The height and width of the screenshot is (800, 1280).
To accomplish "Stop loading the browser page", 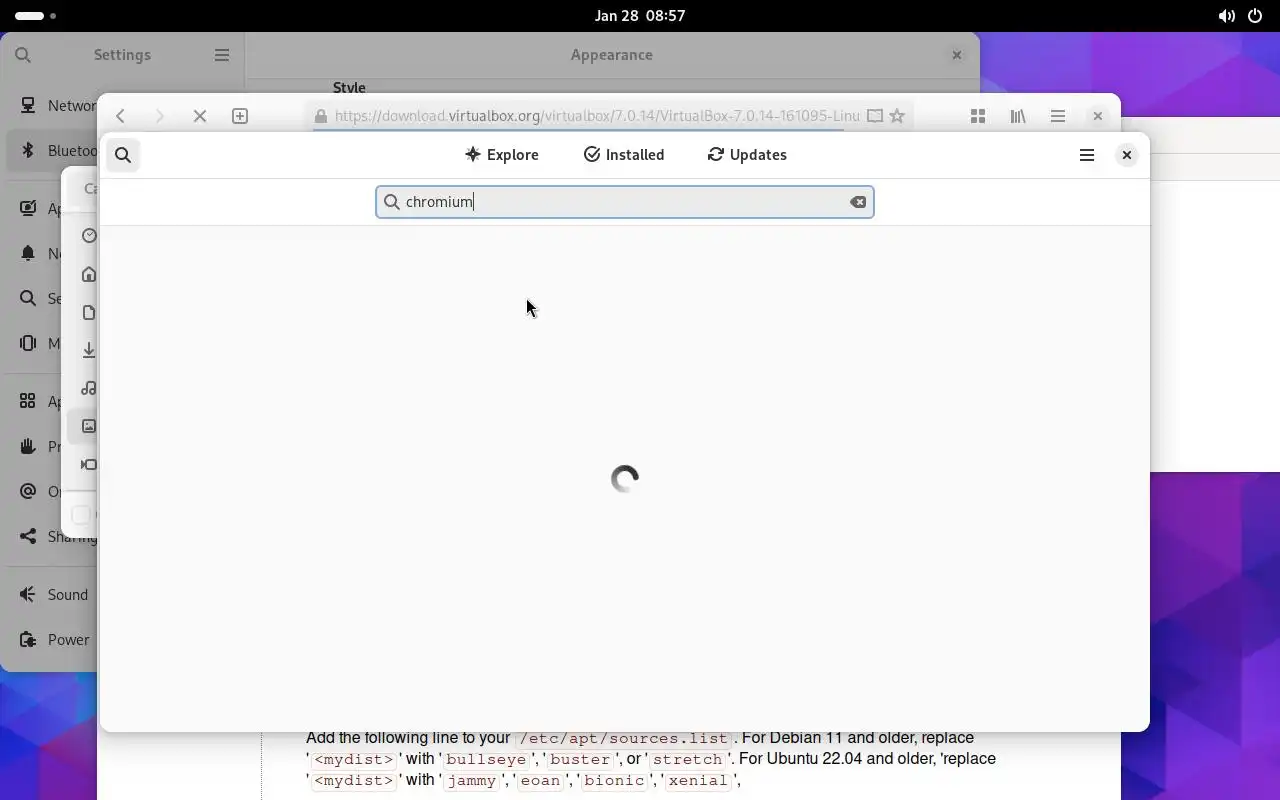I will (200, 116).
